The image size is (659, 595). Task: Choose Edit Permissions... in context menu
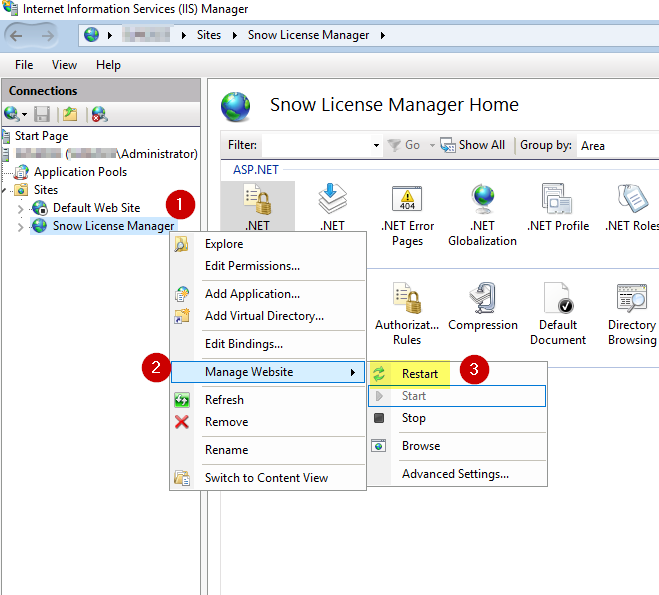pos(268,266)
